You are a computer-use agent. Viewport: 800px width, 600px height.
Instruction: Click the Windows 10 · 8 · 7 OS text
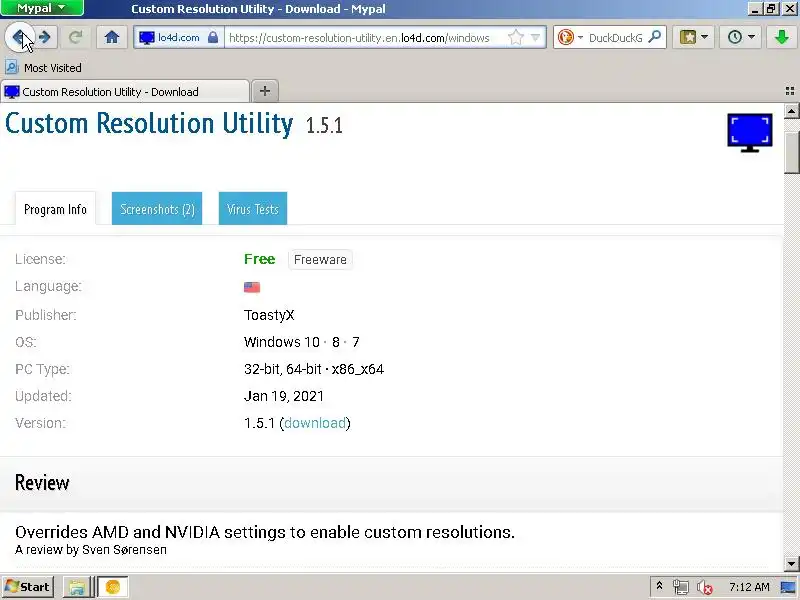point(302,342)
